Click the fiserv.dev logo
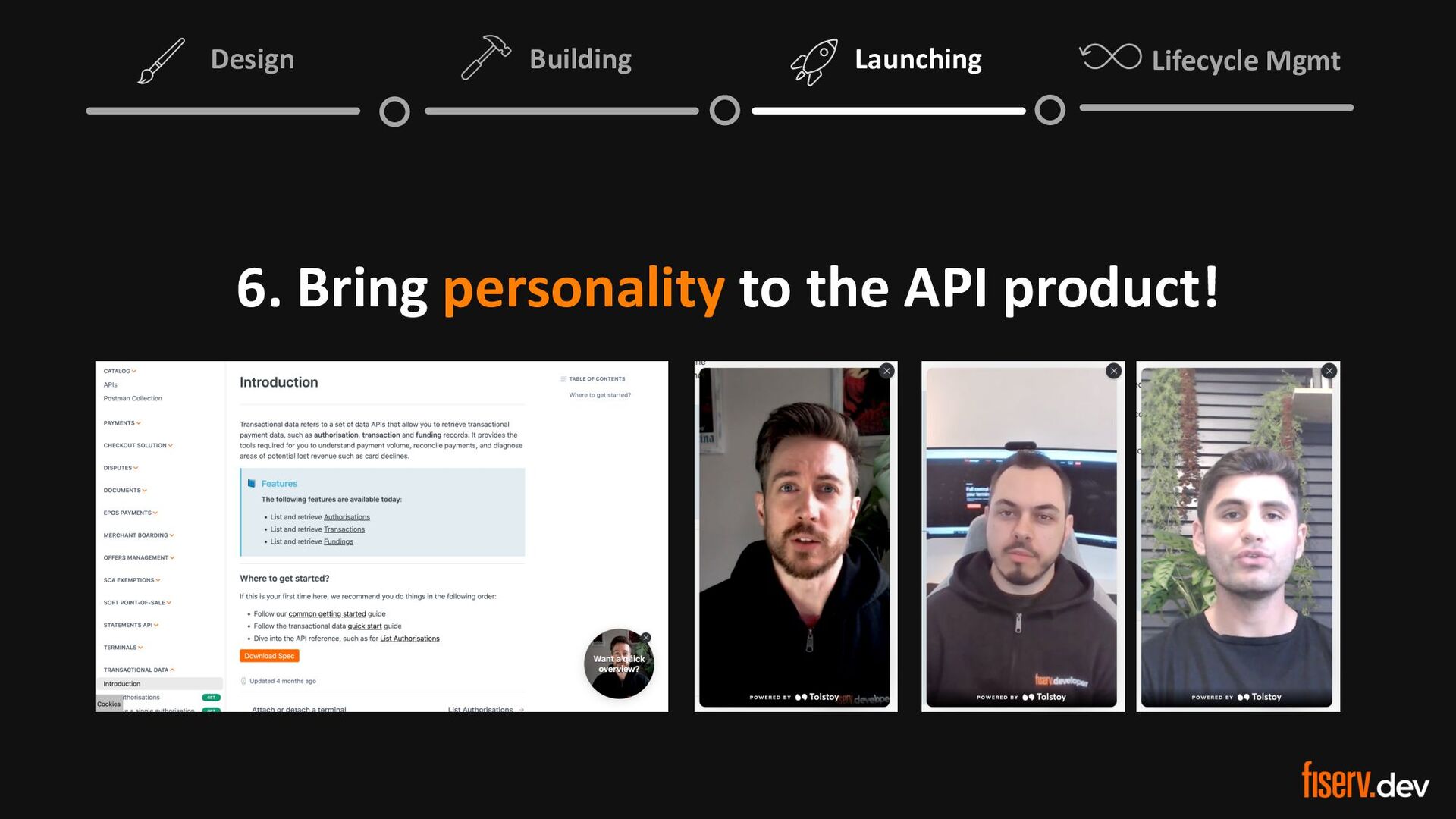 click(1365, 780)
